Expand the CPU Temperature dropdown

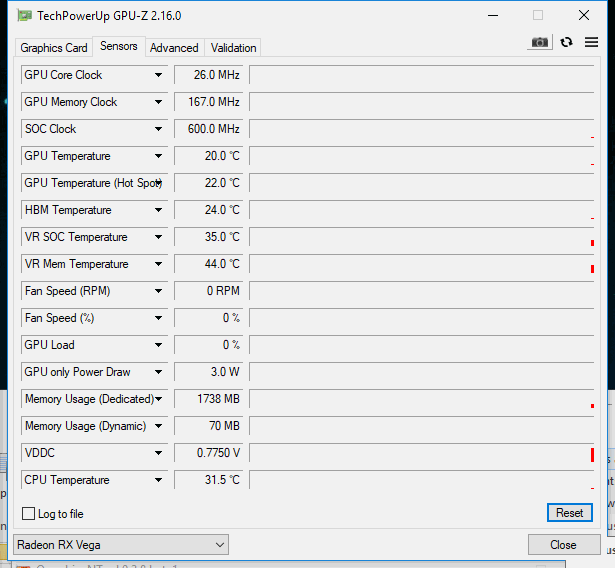pos(158,480)
